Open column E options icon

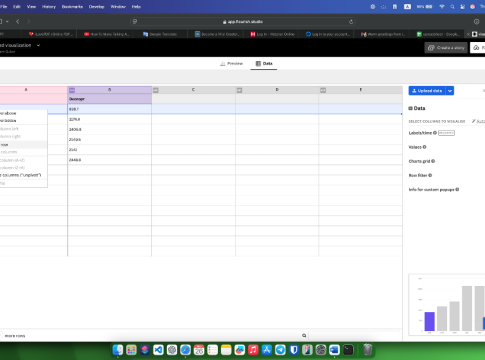click(323, 90)
